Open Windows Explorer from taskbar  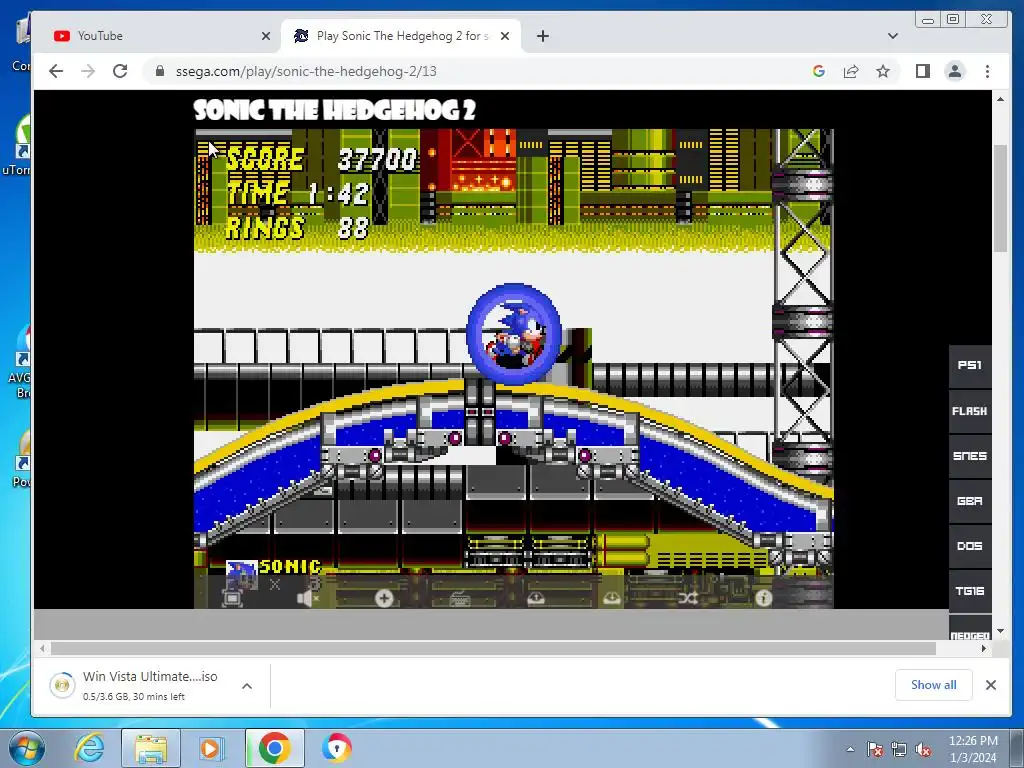151,748
